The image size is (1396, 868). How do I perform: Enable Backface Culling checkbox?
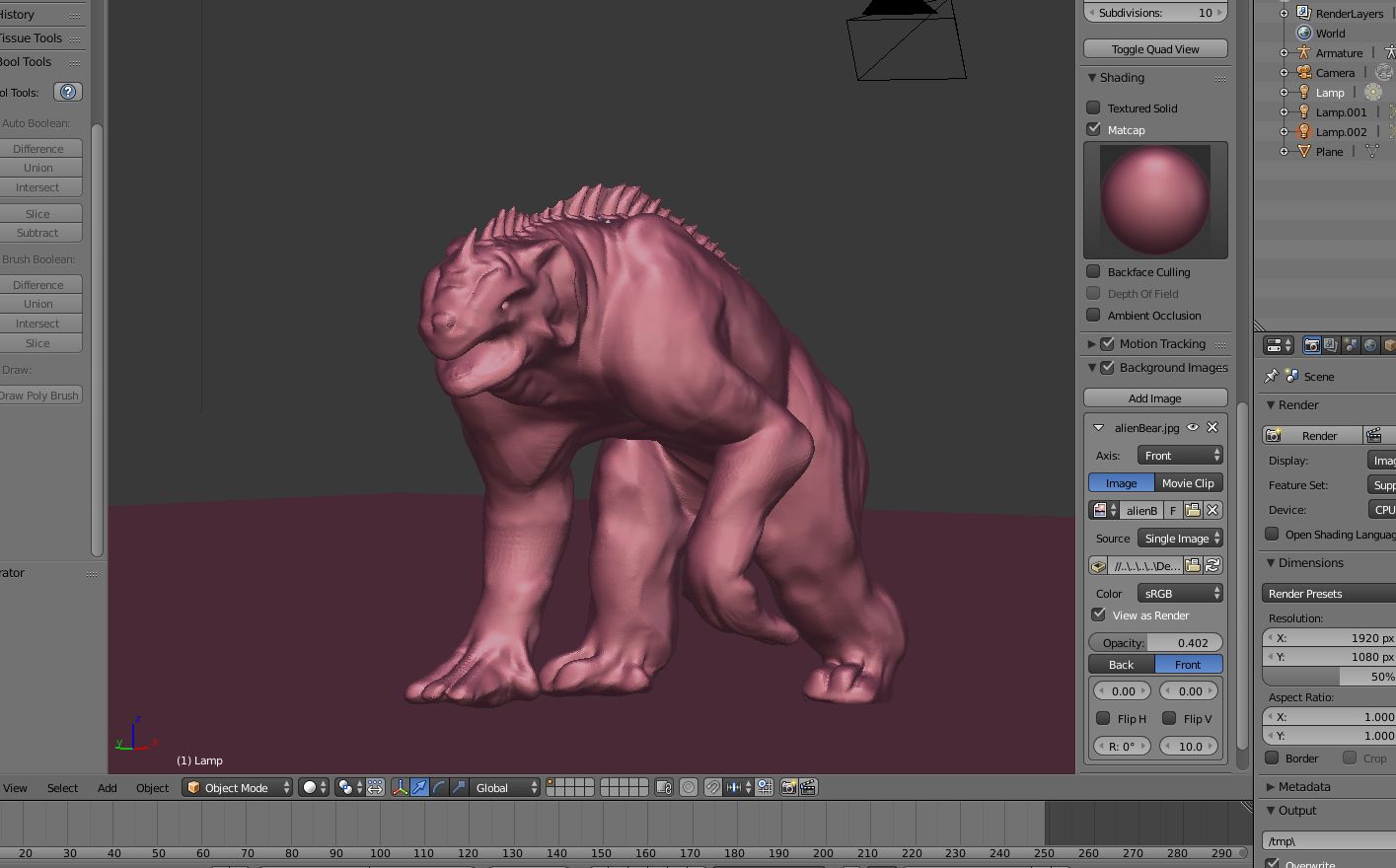(x=1093, y=271)
